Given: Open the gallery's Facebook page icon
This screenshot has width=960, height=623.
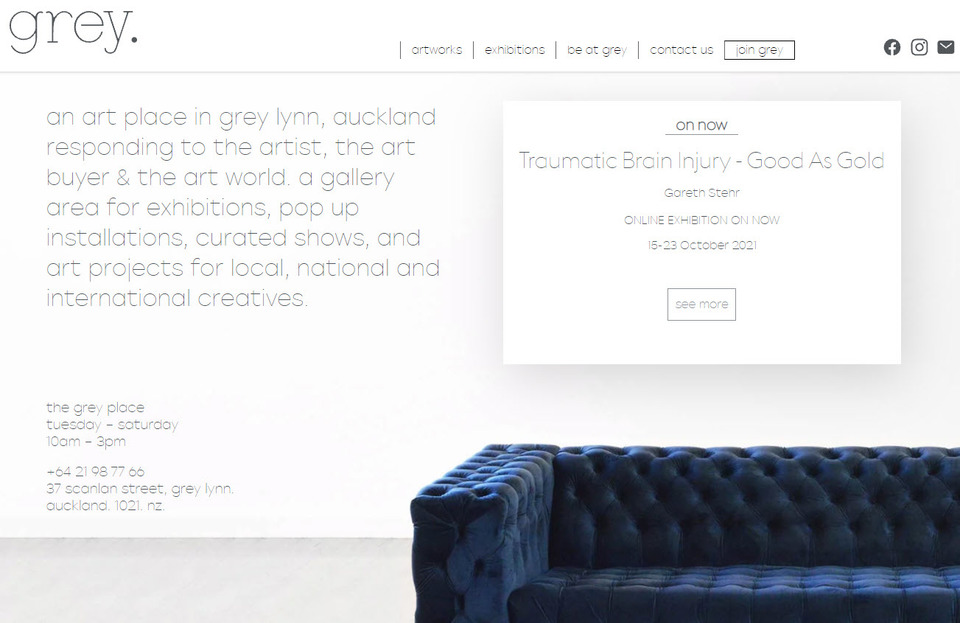Looking at the screenshot, I should (x=892, y=47).
